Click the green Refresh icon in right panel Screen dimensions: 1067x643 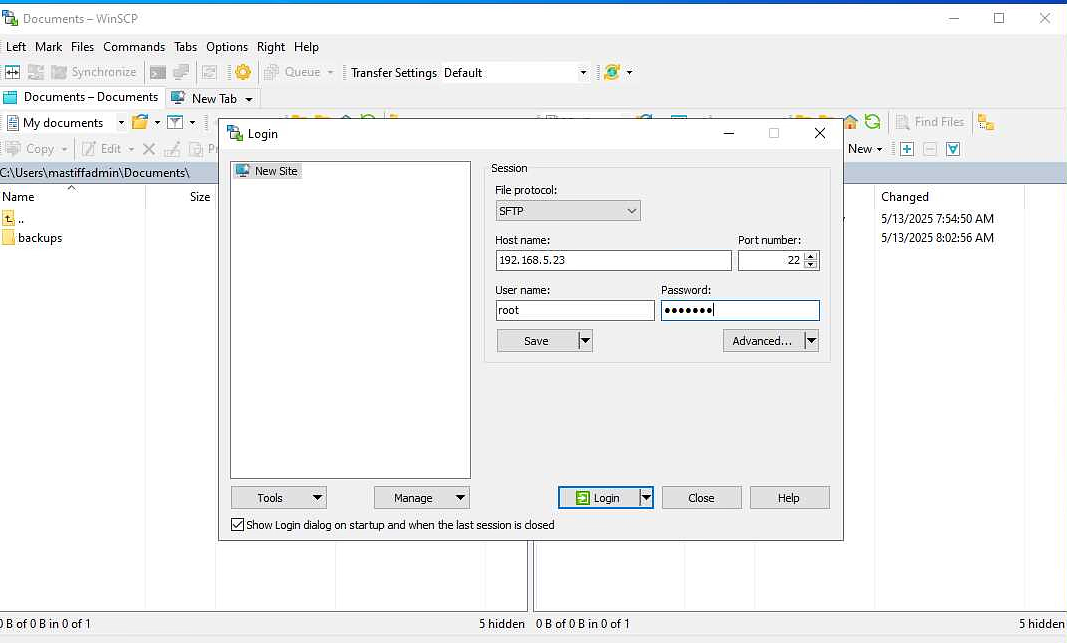[872, 122]
